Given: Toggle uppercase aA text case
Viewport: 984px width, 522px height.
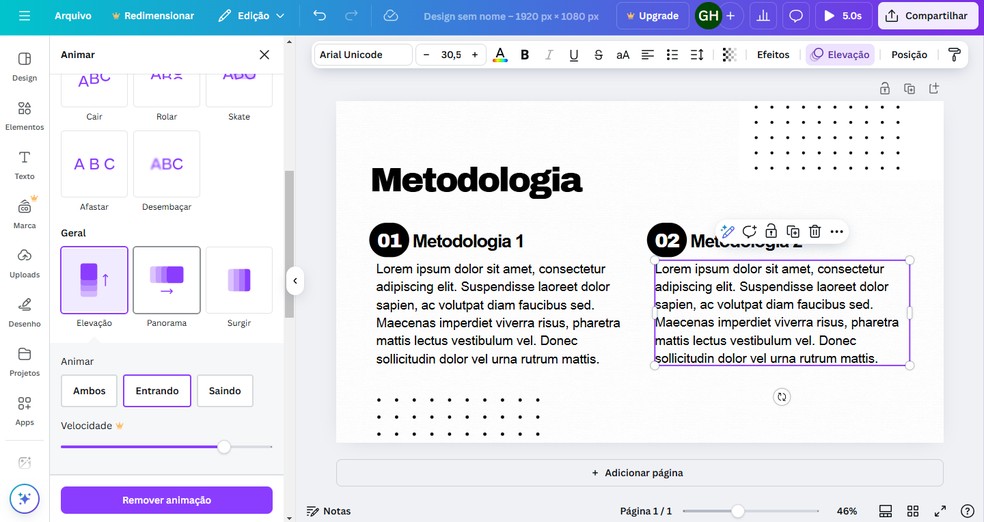Looking at the screenshot, I should (623, 55).
